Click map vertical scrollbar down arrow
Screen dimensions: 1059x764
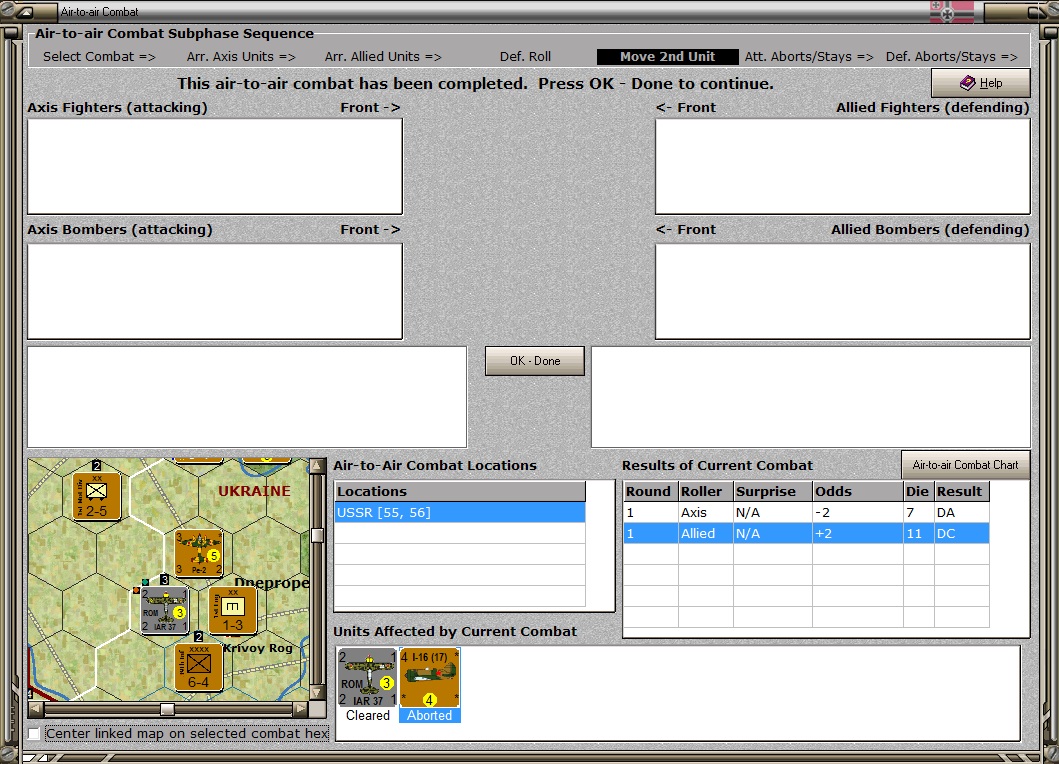[316, 693]
